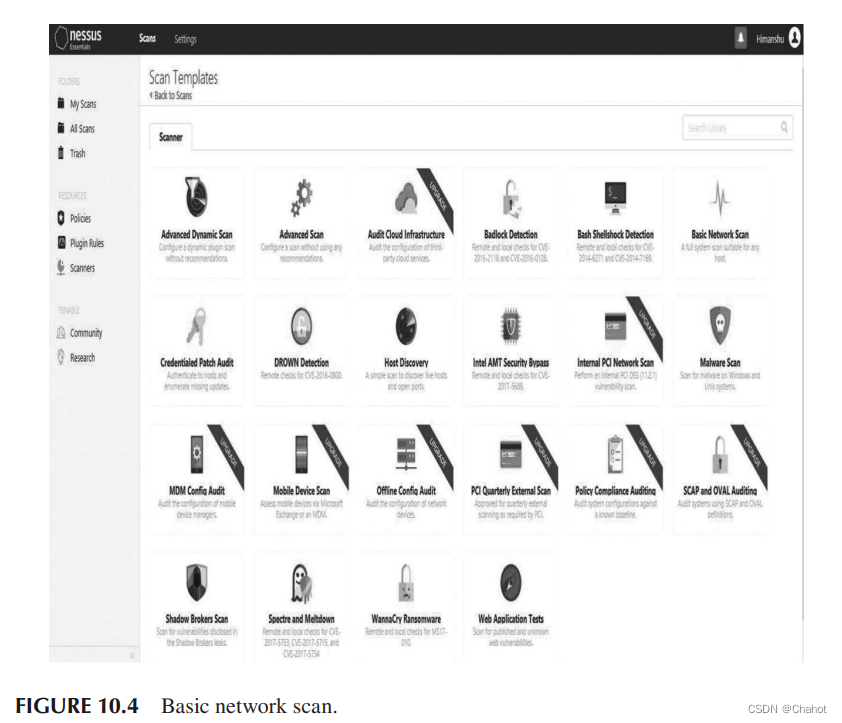Screen dimensions: 842x723
Task: Follow the Research sidebar link
Action: pos(76,358)
